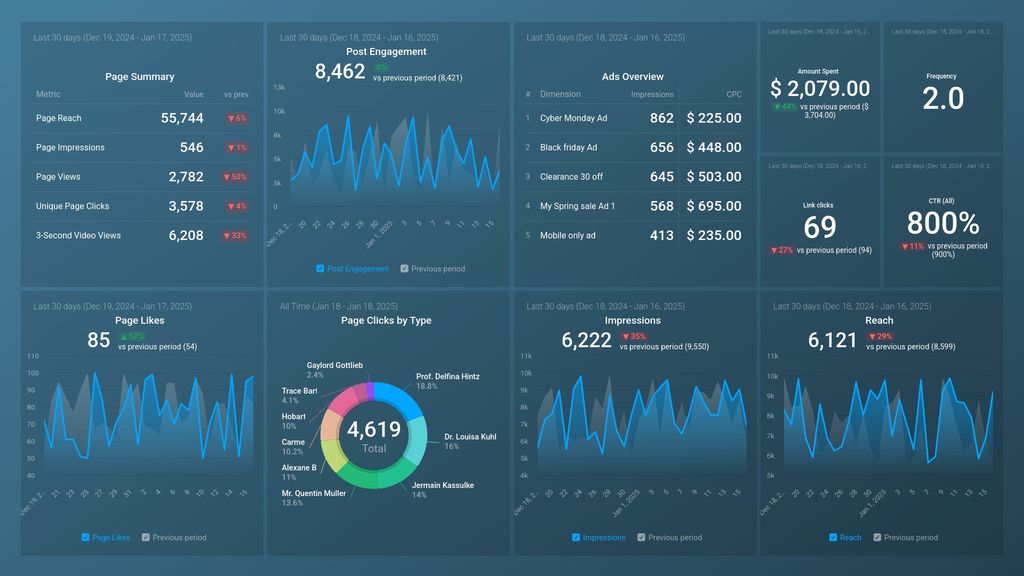
Task: Click the 3-Second Video Views 33% down indicator
Action: tap(234, 236)
